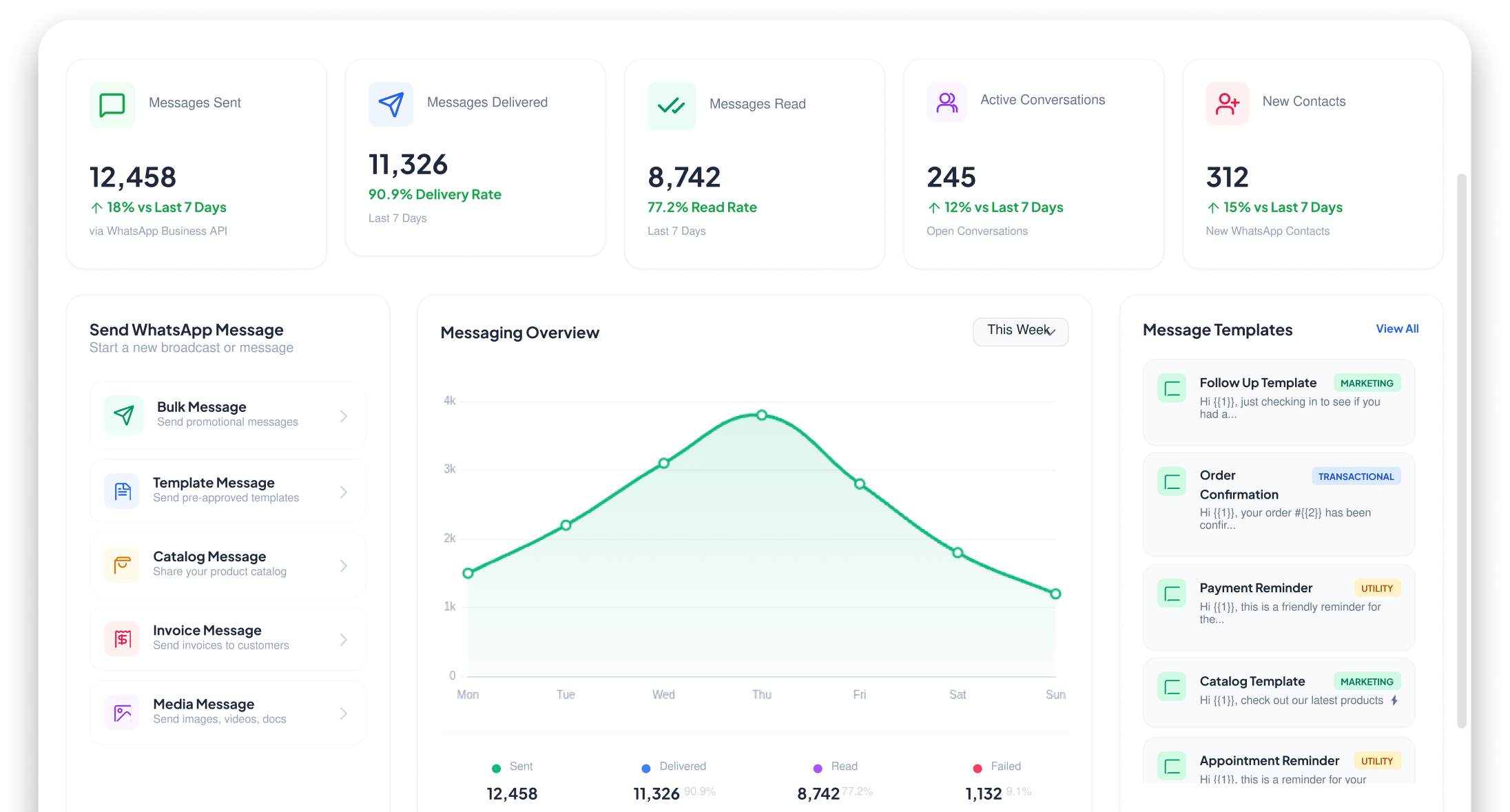Click the Messages Delivered paper plane icon
This screenshot has width=1510, height=812.
pyautogui.click(x=391, y=104)
